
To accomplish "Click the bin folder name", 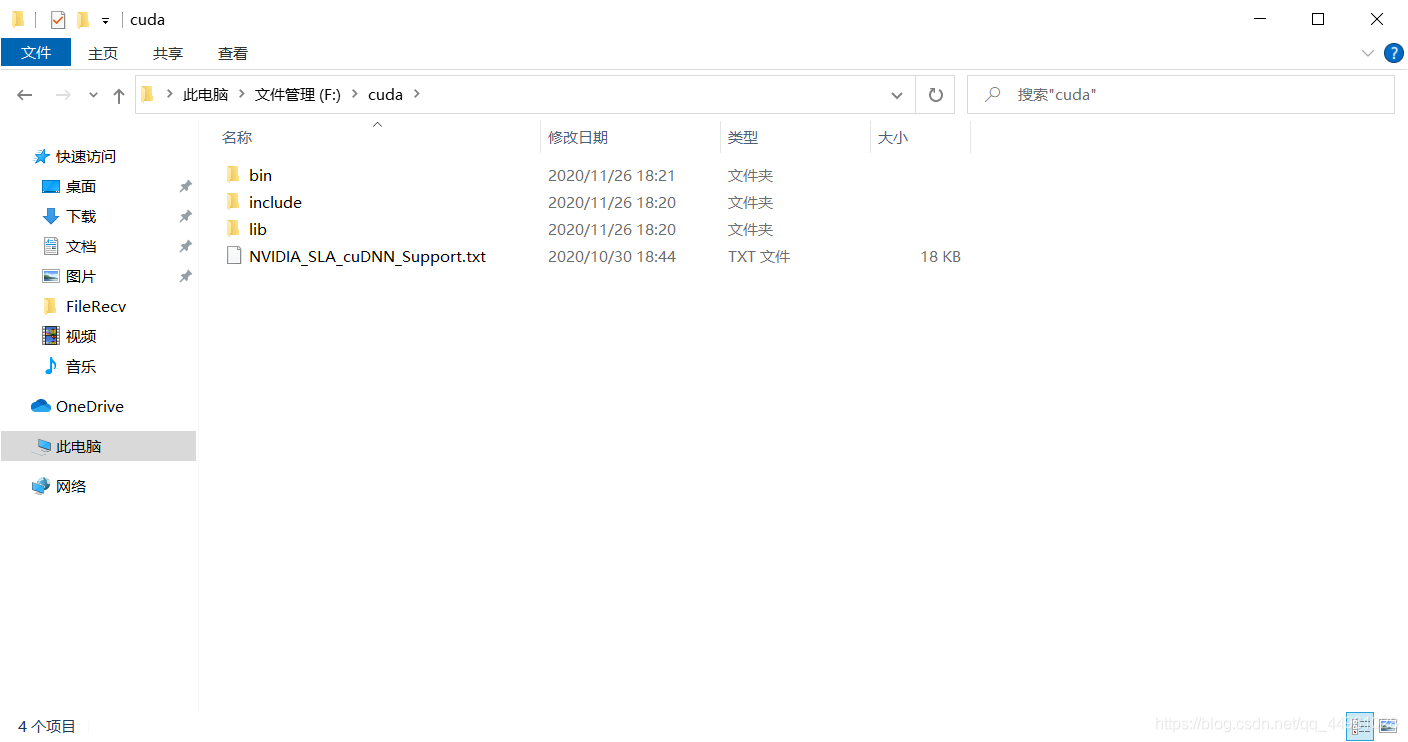I will 260,175.
